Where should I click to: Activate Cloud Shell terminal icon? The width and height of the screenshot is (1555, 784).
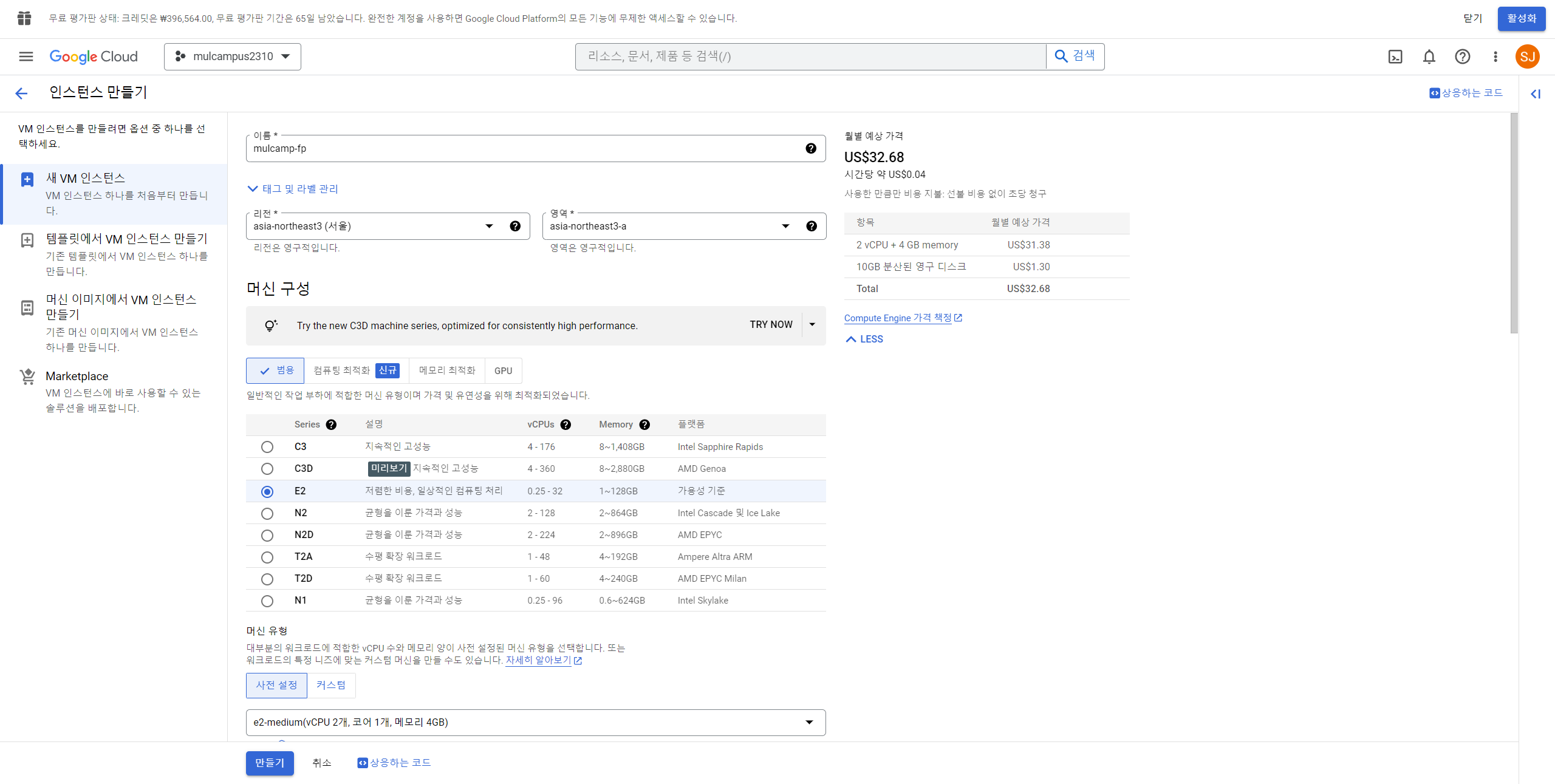pyautogui.click(x=1395, y=56)
